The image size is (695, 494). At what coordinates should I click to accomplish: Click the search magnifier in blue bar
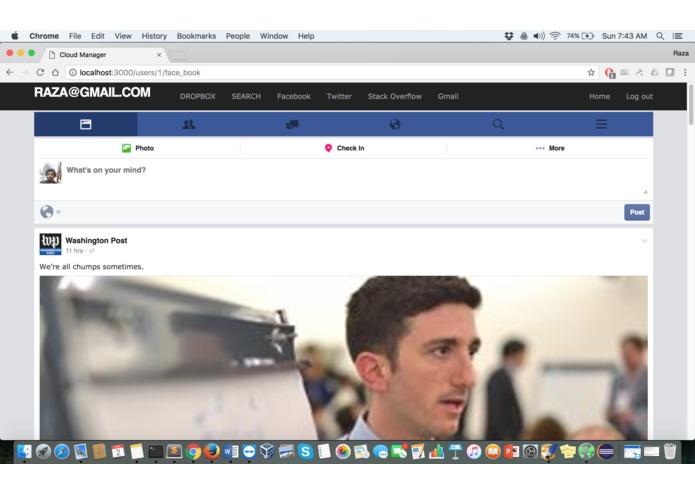[x=498, y=124]
